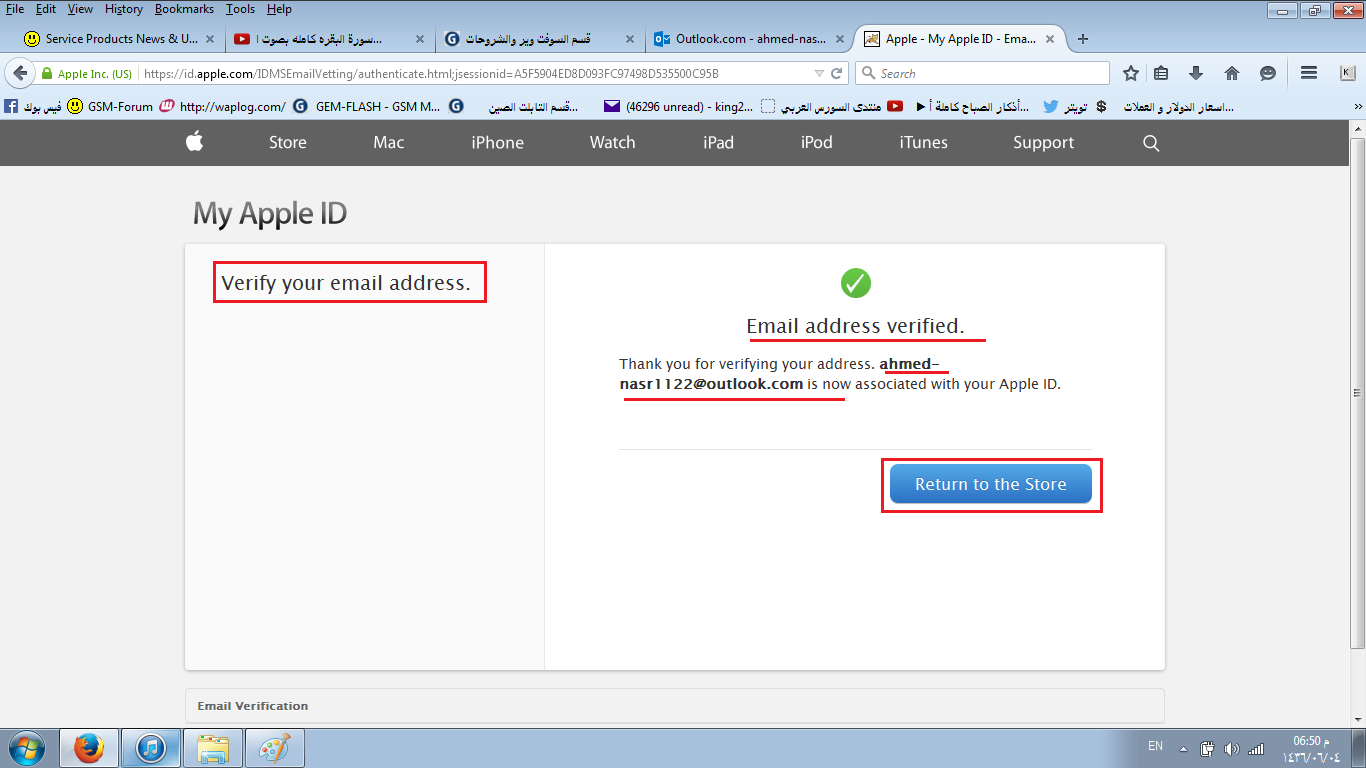
Task: Click the green padlock site identity icon
Action: pyautogui.click(x=46, y=74)
